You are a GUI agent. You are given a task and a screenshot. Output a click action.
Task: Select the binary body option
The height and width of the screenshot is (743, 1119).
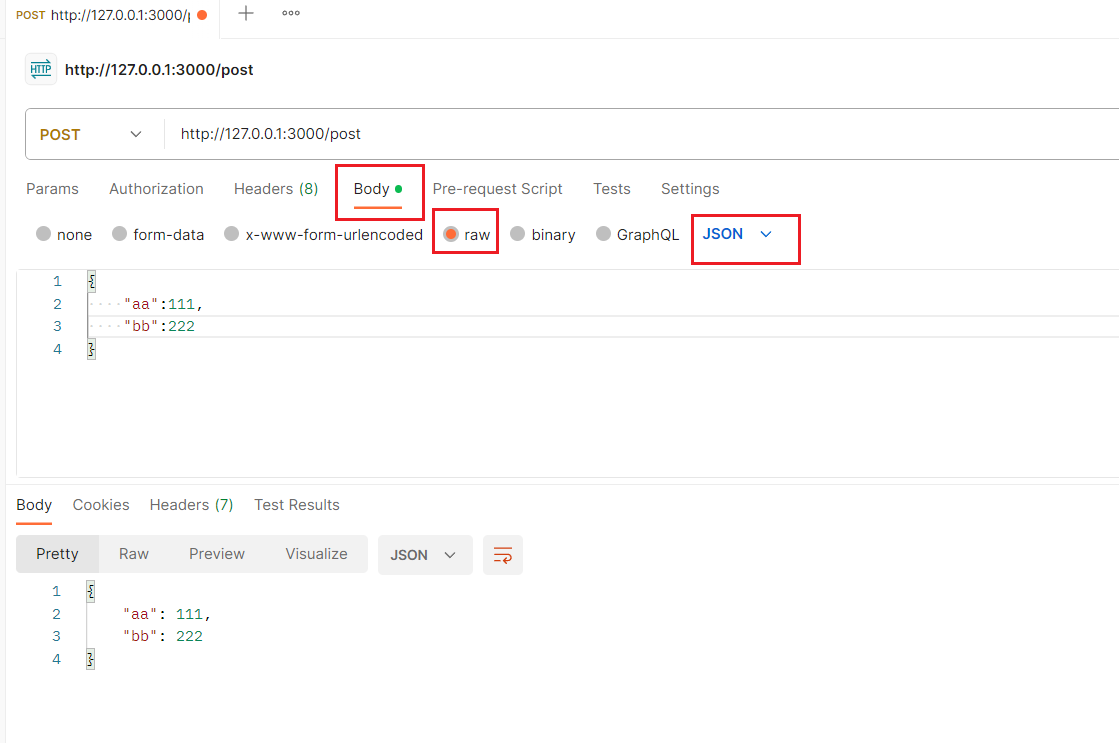click(x=518, y=235)
